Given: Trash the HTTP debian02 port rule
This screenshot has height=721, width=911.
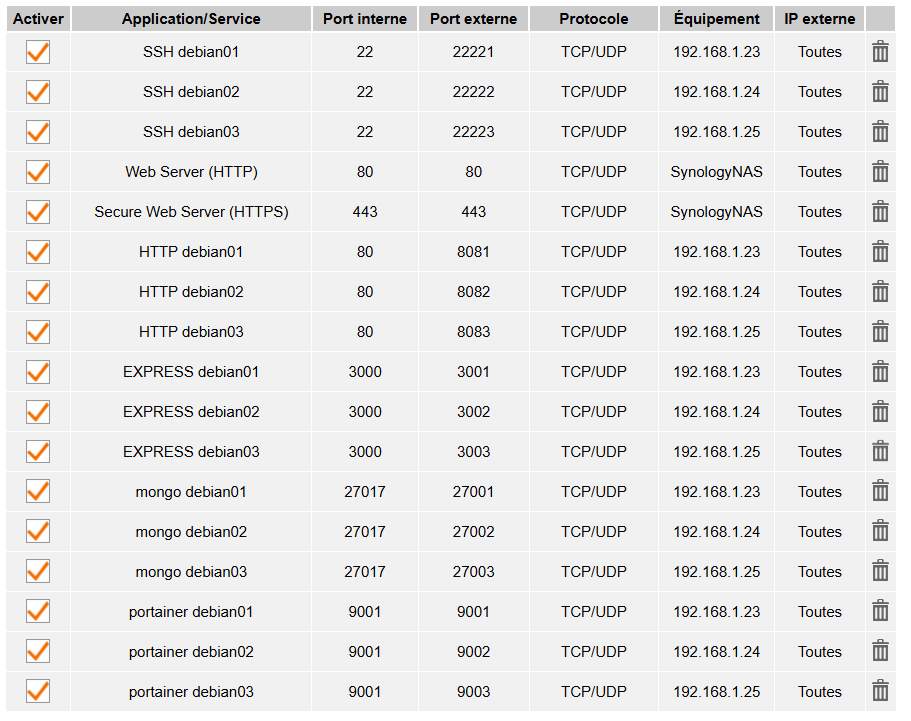Looking at the screenshot, I should [x=880, y=292].
